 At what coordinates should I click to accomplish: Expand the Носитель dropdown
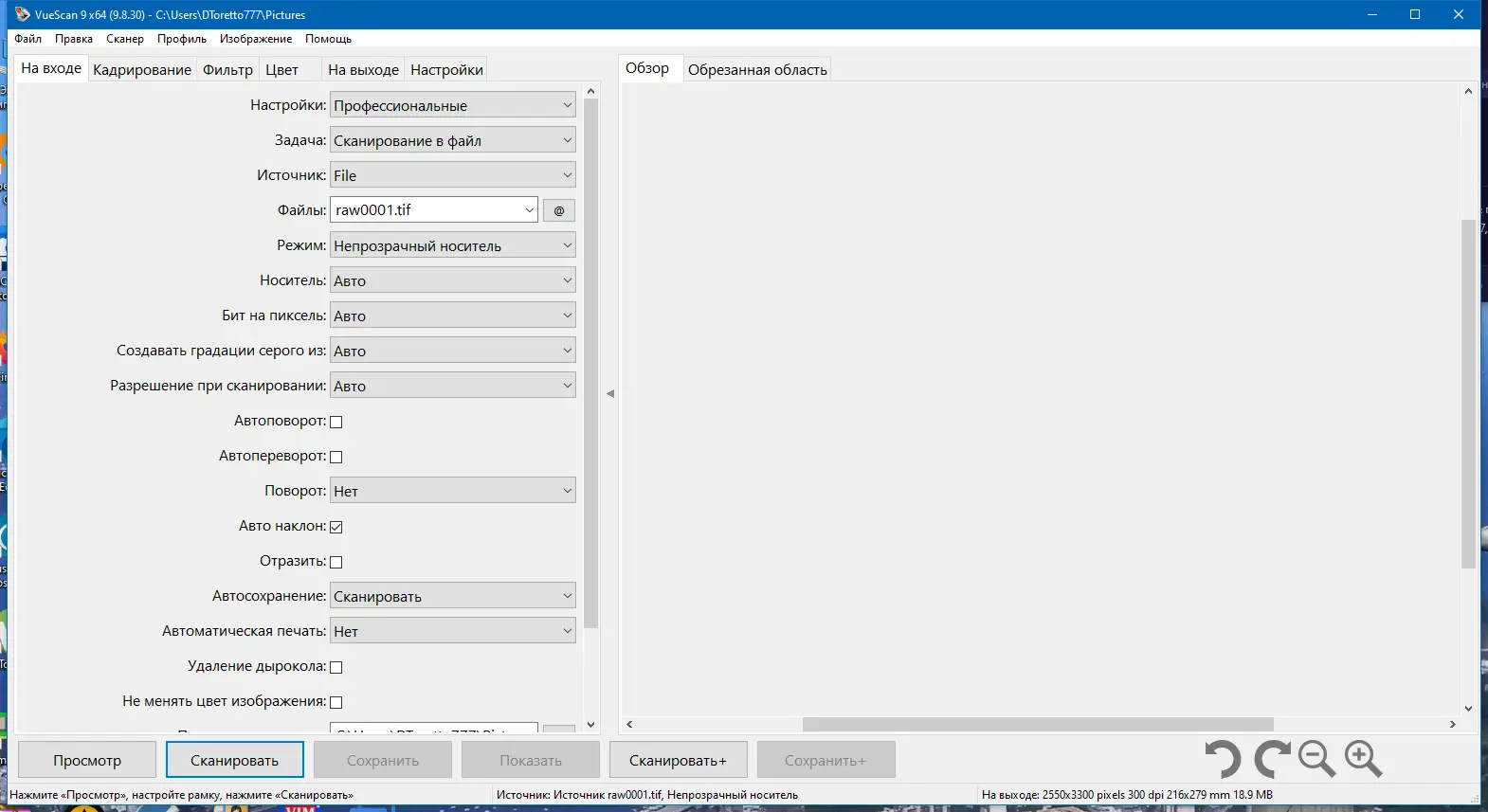pyautogui.click(x=453, y=280)
